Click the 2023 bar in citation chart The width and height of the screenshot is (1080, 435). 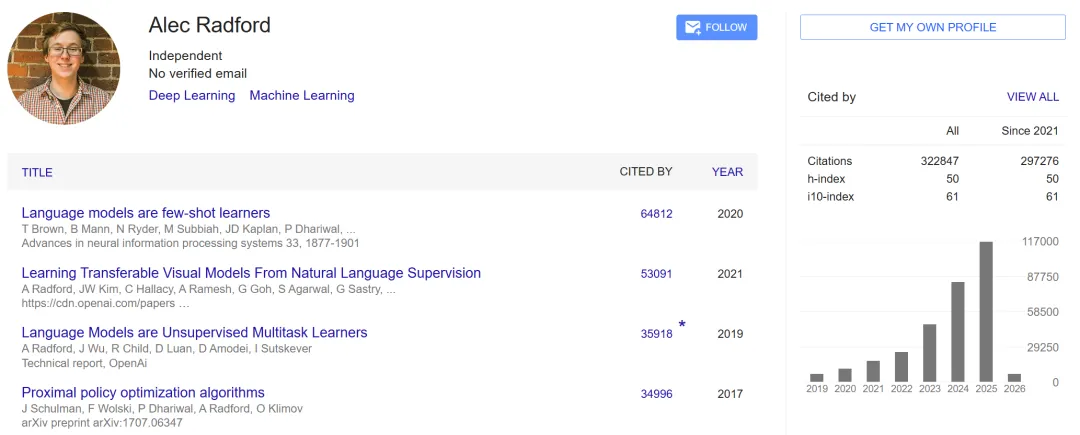point(930,353)
